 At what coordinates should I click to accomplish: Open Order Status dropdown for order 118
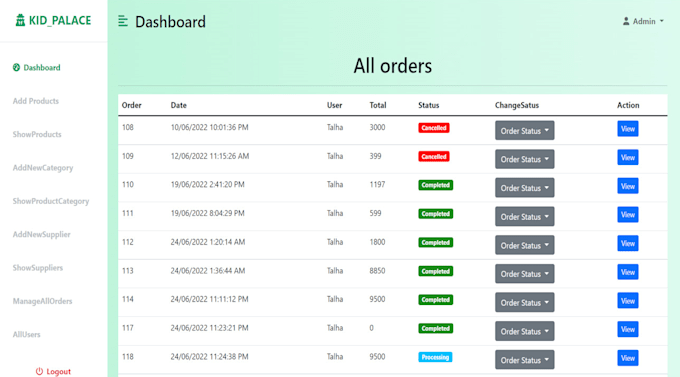click(524, 359)
